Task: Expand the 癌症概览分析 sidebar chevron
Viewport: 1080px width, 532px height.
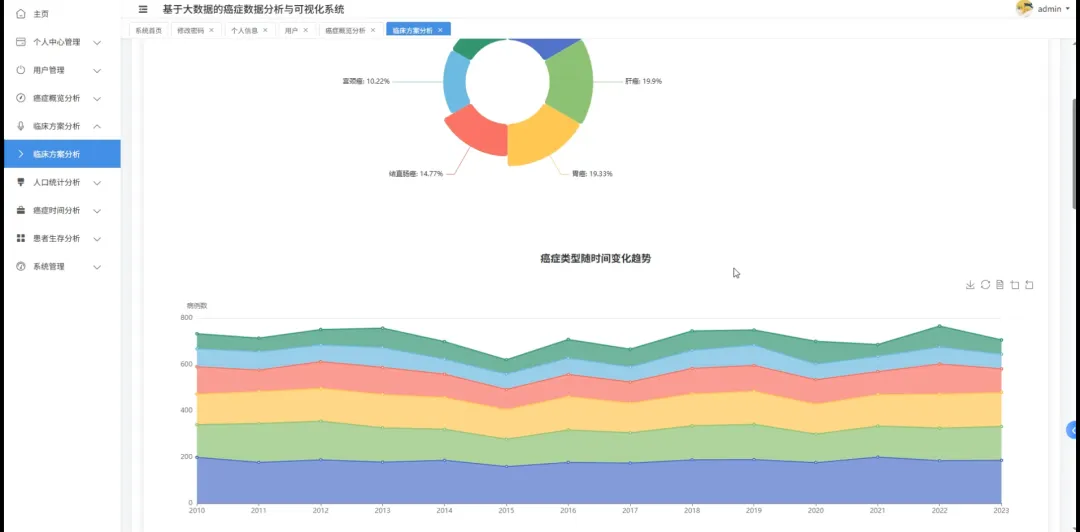Action: tap(97, 99)
